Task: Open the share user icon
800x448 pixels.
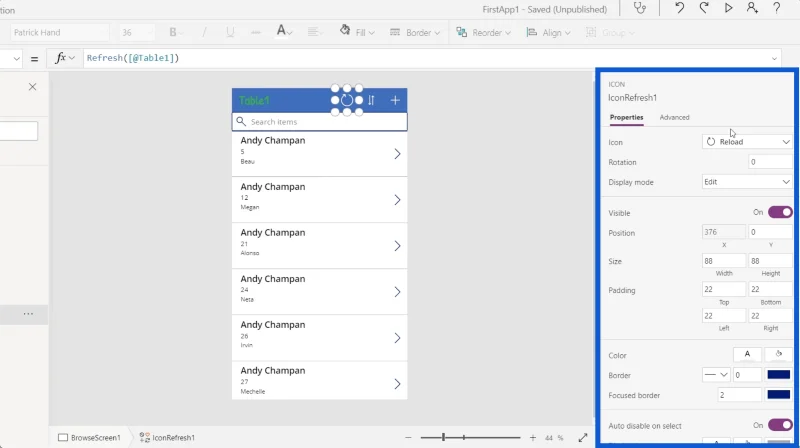Action: [752, 8]
